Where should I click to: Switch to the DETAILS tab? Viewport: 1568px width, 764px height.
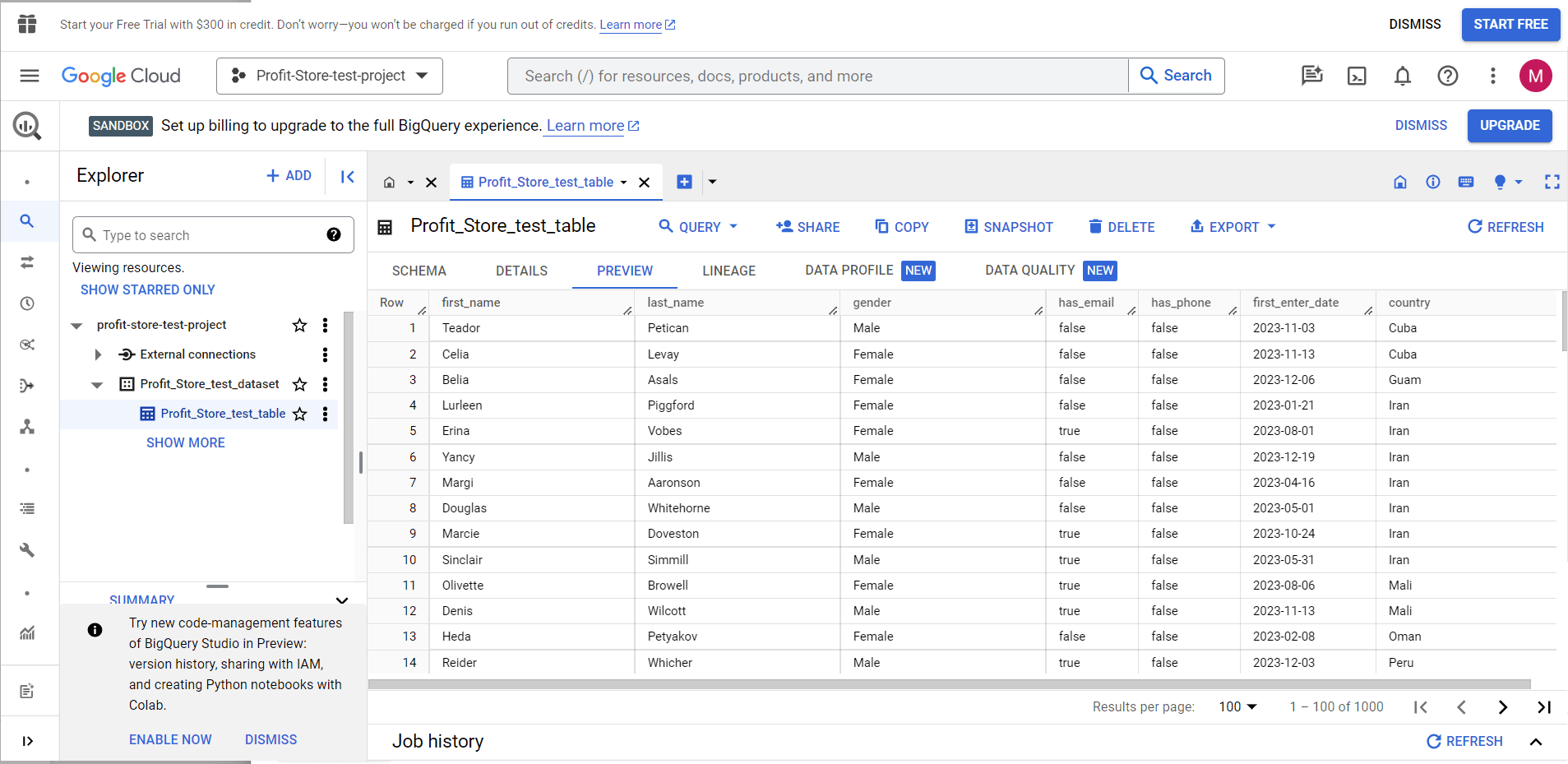pos(521,271)
